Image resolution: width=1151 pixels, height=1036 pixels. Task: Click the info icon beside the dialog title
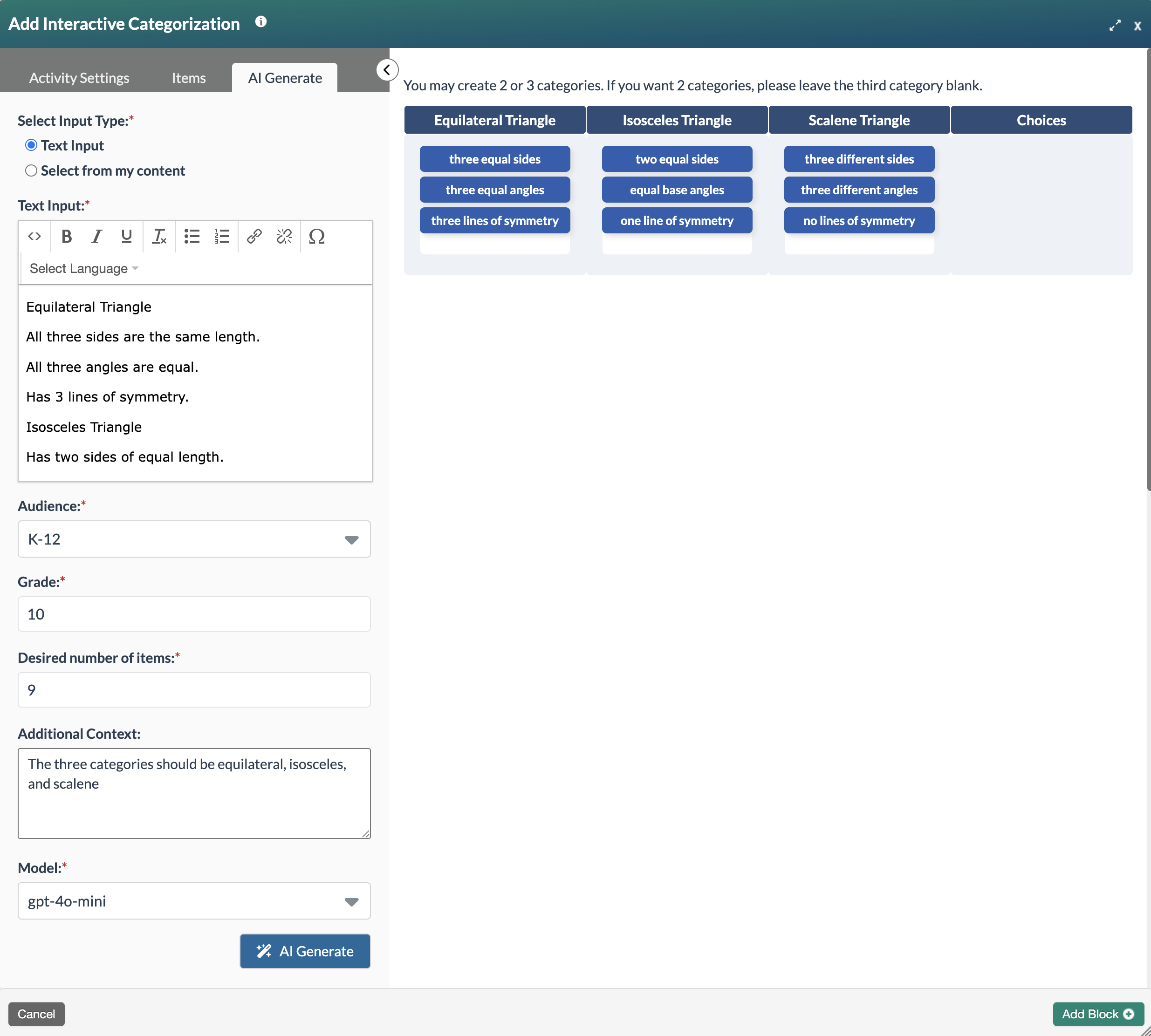pyautogui.click(x=261, y=21)
